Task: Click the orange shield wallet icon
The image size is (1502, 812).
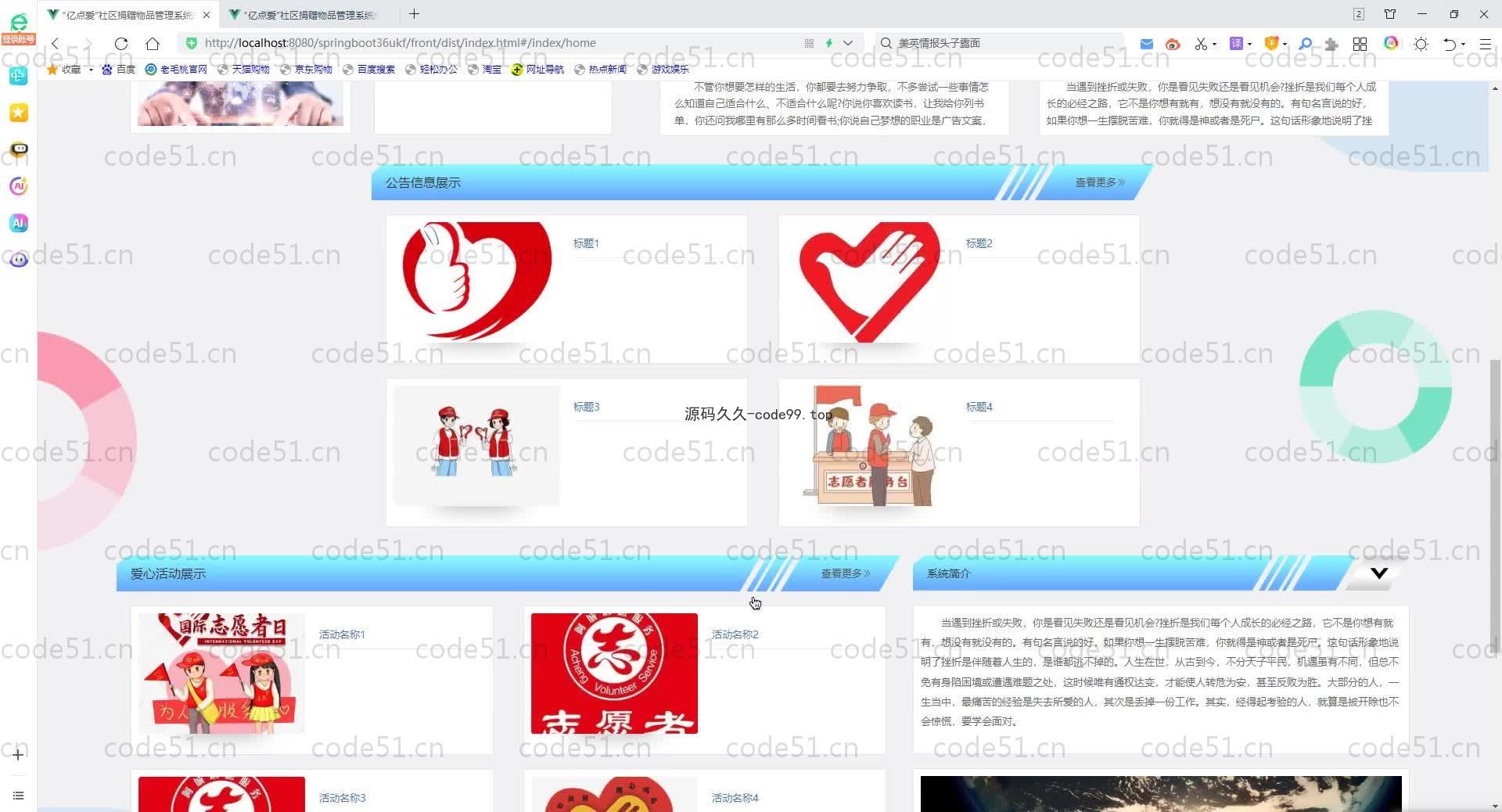Action: click(x=1271, y=44)
